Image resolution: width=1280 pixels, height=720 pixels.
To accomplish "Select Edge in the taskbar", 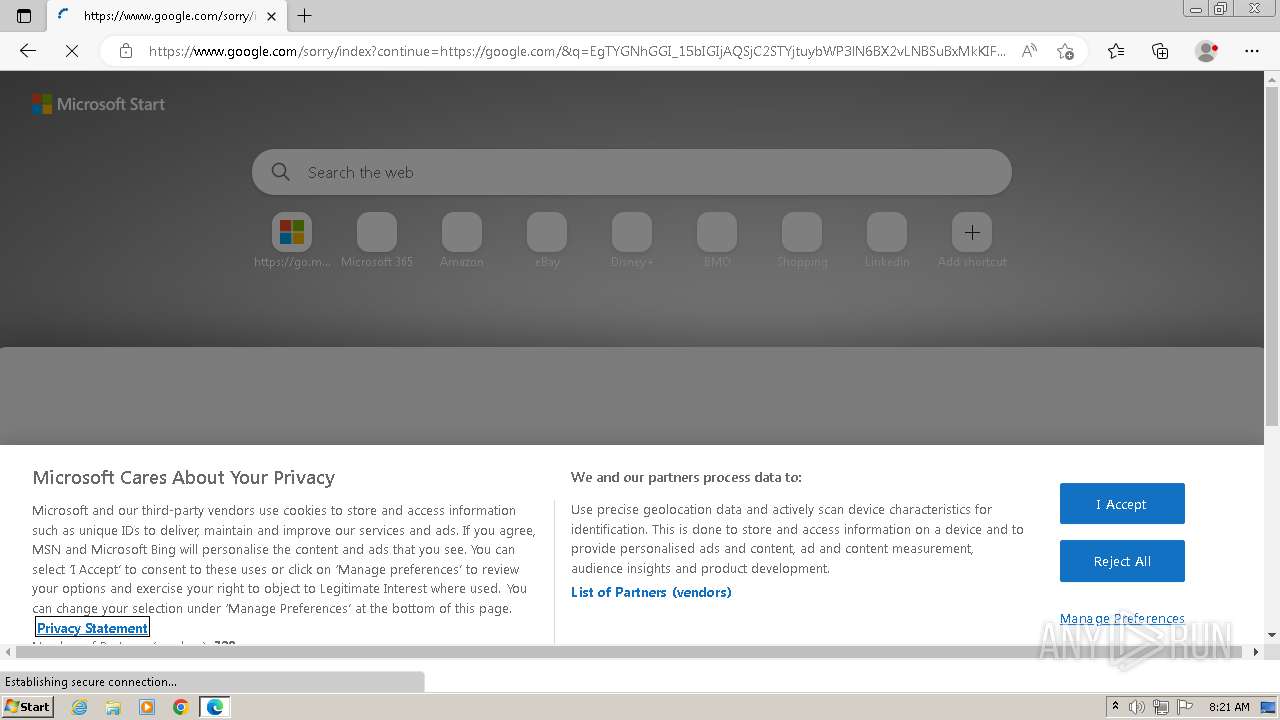I will coord(215,707).
